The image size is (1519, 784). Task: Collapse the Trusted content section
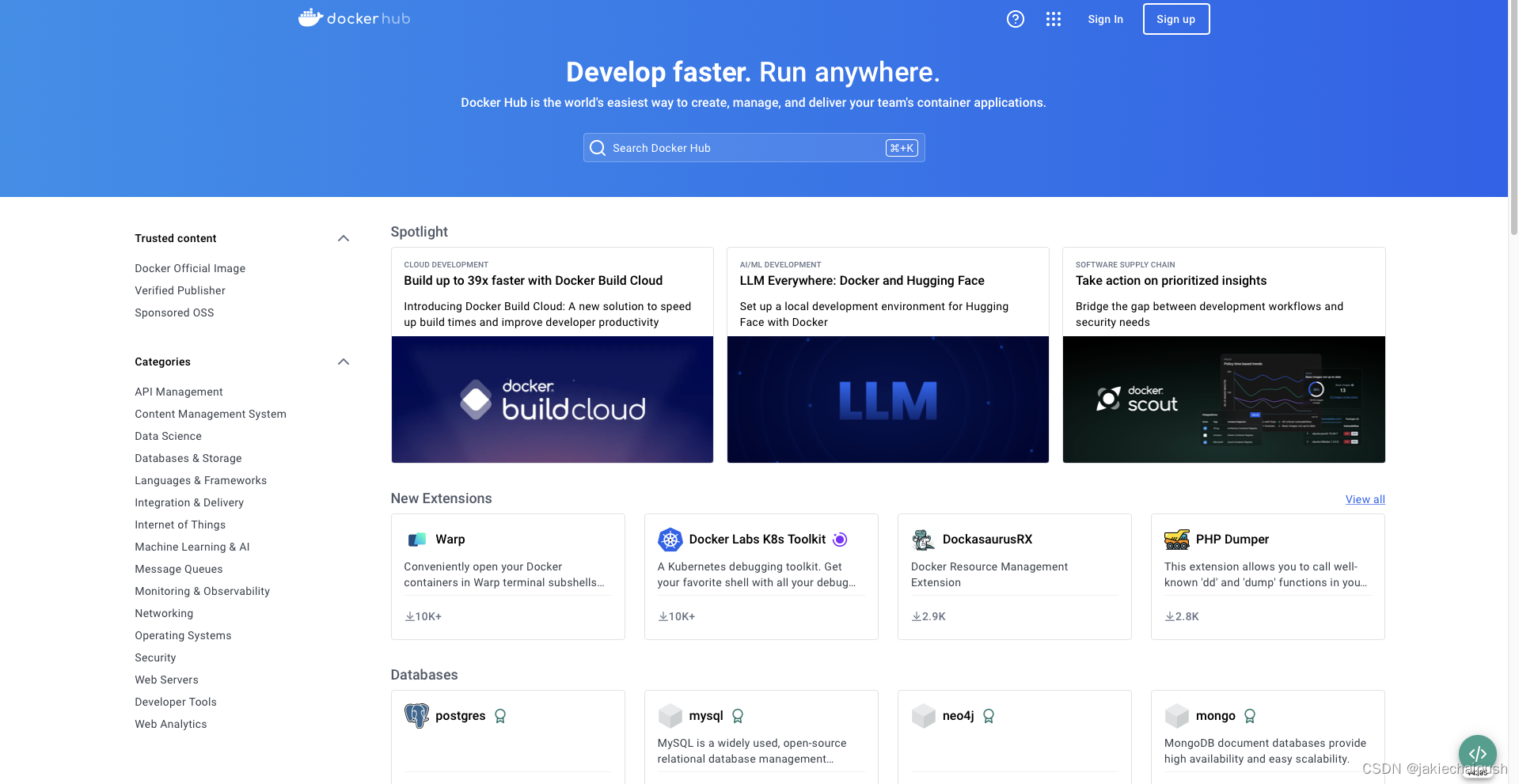coord(344,238)
